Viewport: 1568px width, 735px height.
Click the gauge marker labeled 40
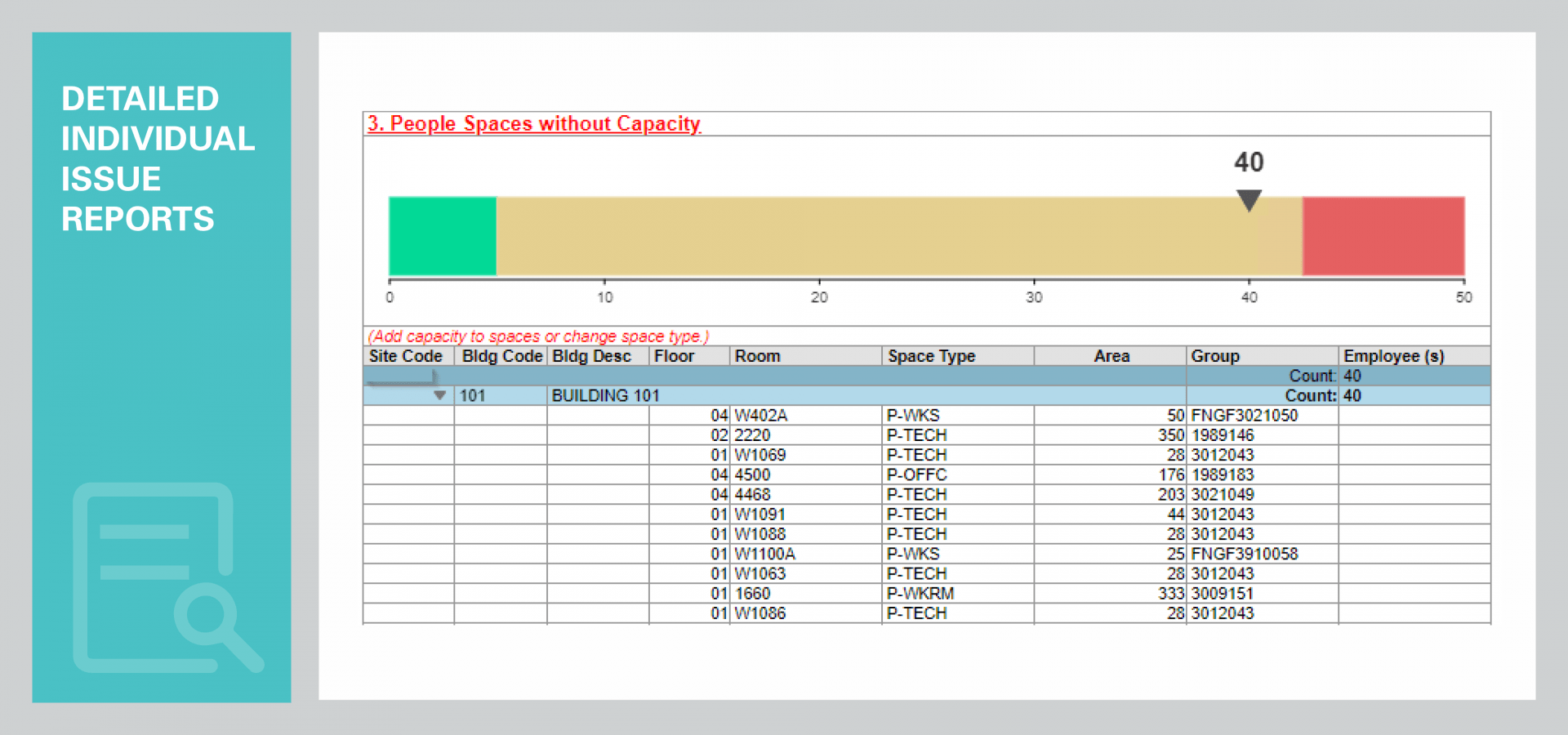[x=1249, y=198]
